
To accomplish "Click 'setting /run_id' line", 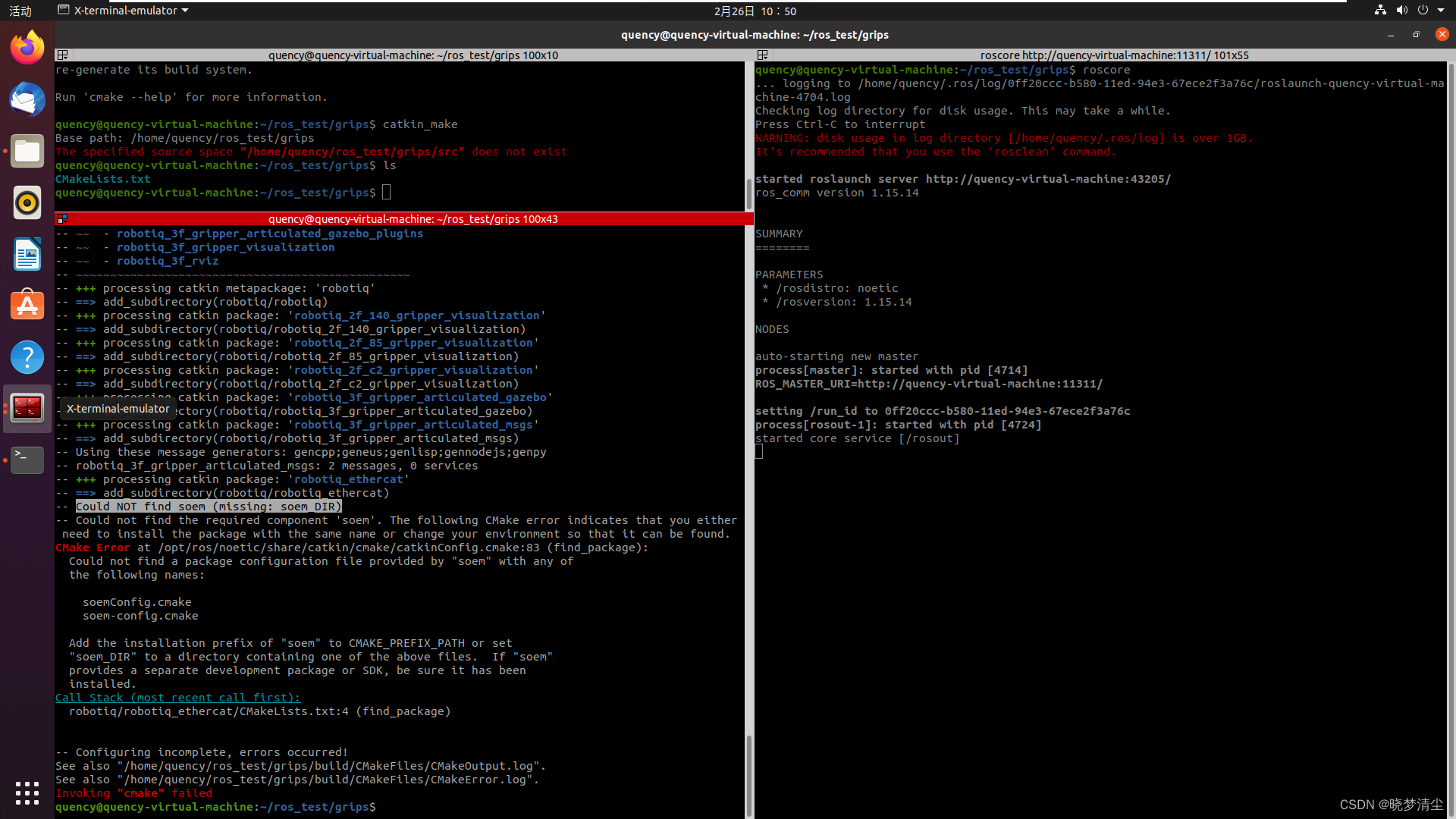I will tap(943, 411).
